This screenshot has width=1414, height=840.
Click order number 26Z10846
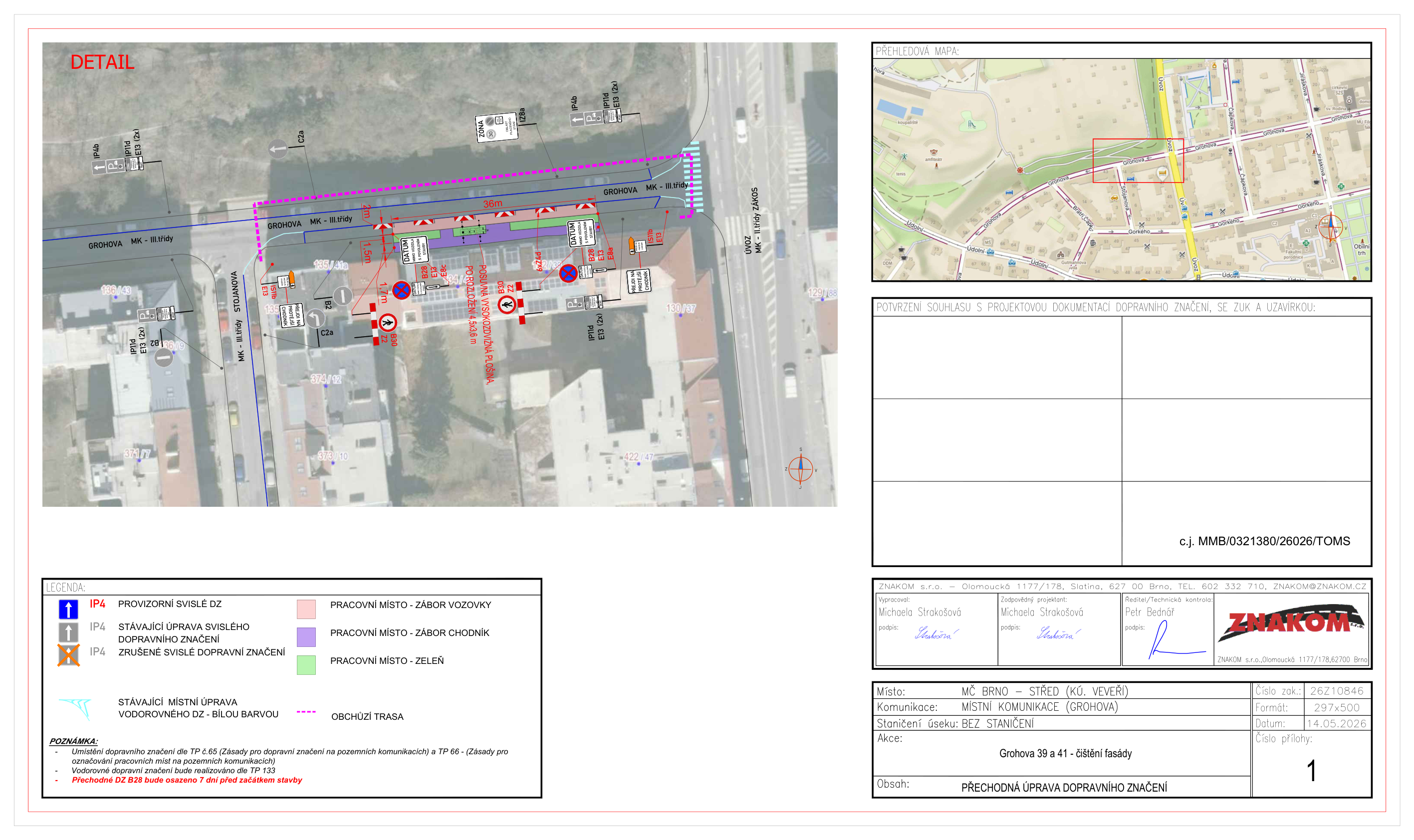1337,691
